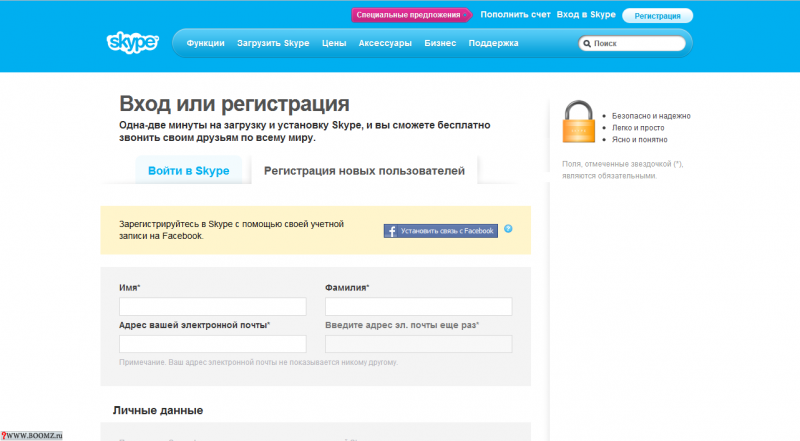Focus the Поиск search field
The image size is (800, 441).
[632, 43]
